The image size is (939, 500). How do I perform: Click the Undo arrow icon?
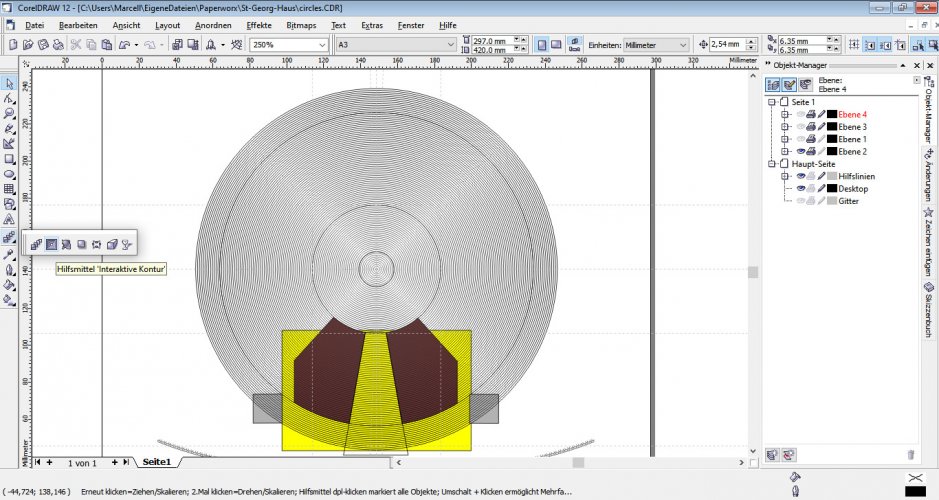125,45
